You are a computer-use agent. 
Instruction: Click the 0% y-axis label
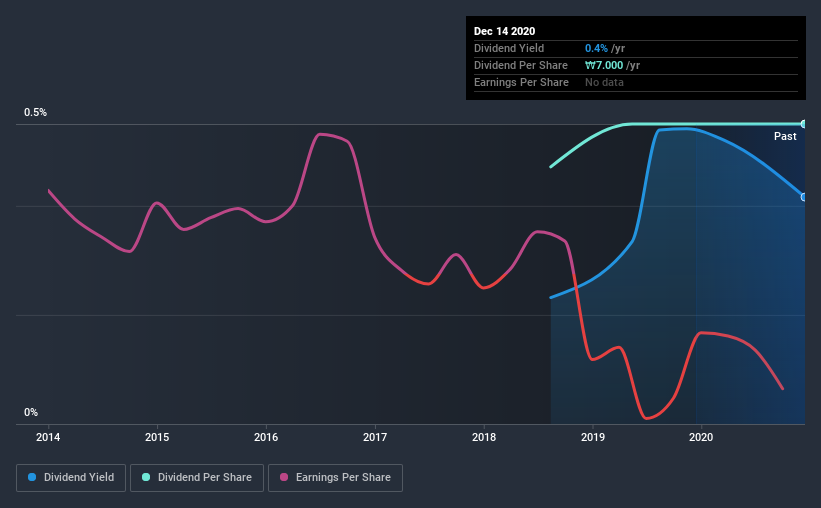(x=31, y=413)
